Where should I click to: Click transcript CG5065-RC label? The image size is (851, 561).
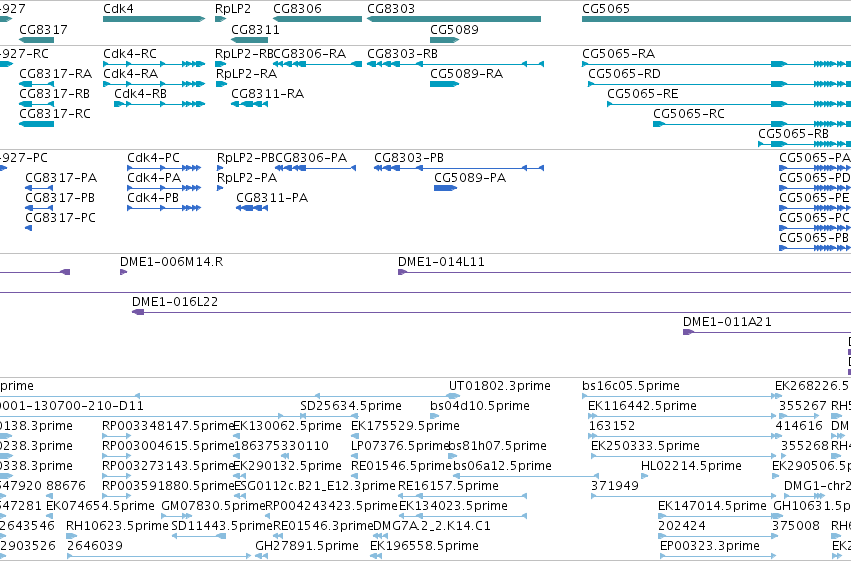pyautogui.click(x=689, y=114)
